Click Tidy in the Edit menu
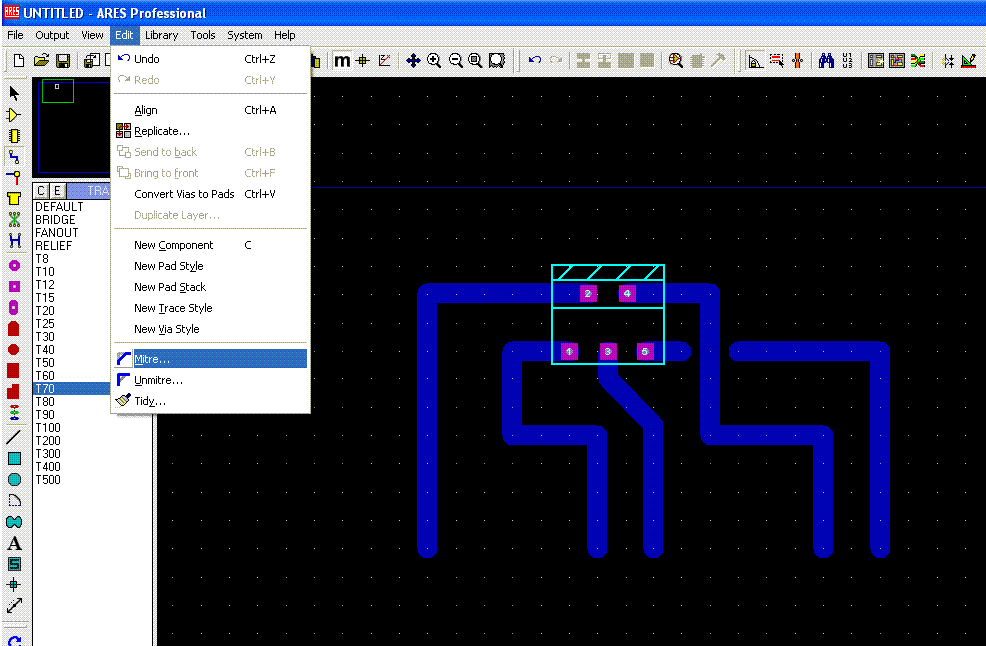The width and height of the screenshot is (986, 646). tap(150, 401)
